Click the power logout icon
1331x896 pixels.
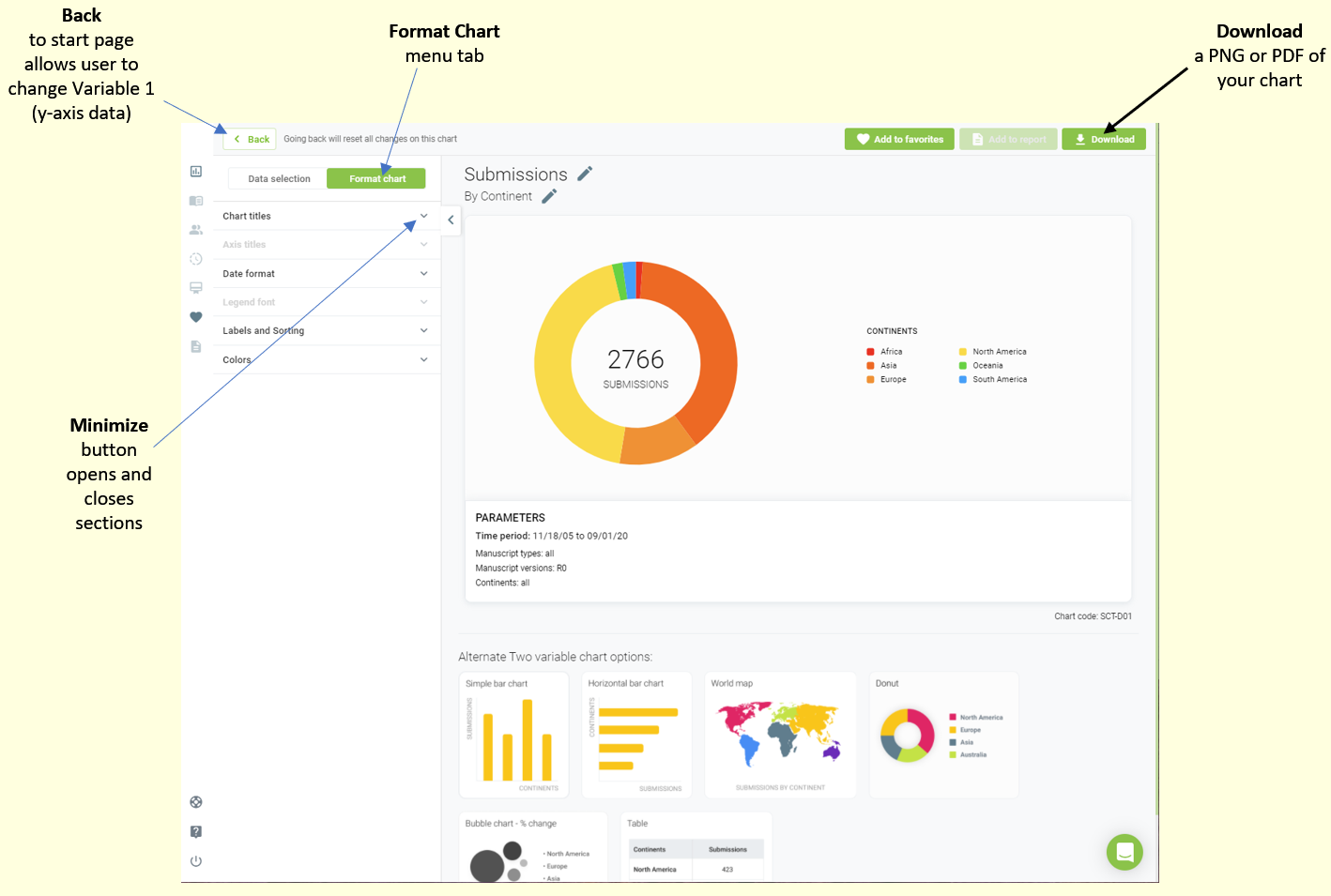coord(196,861)
